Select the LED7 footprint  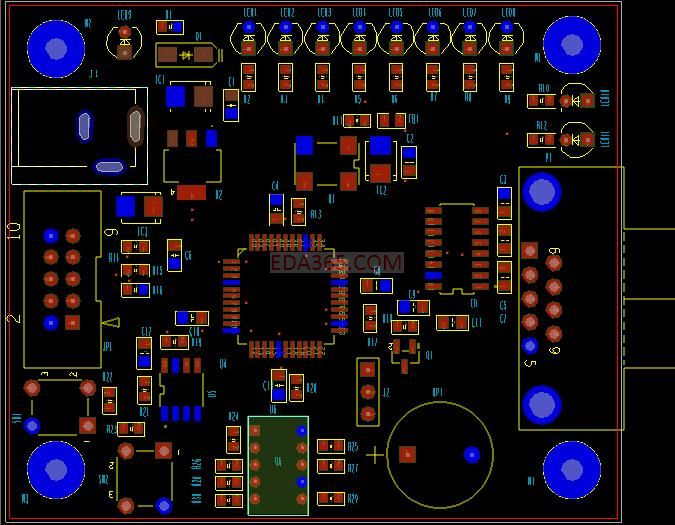(470, 38)
